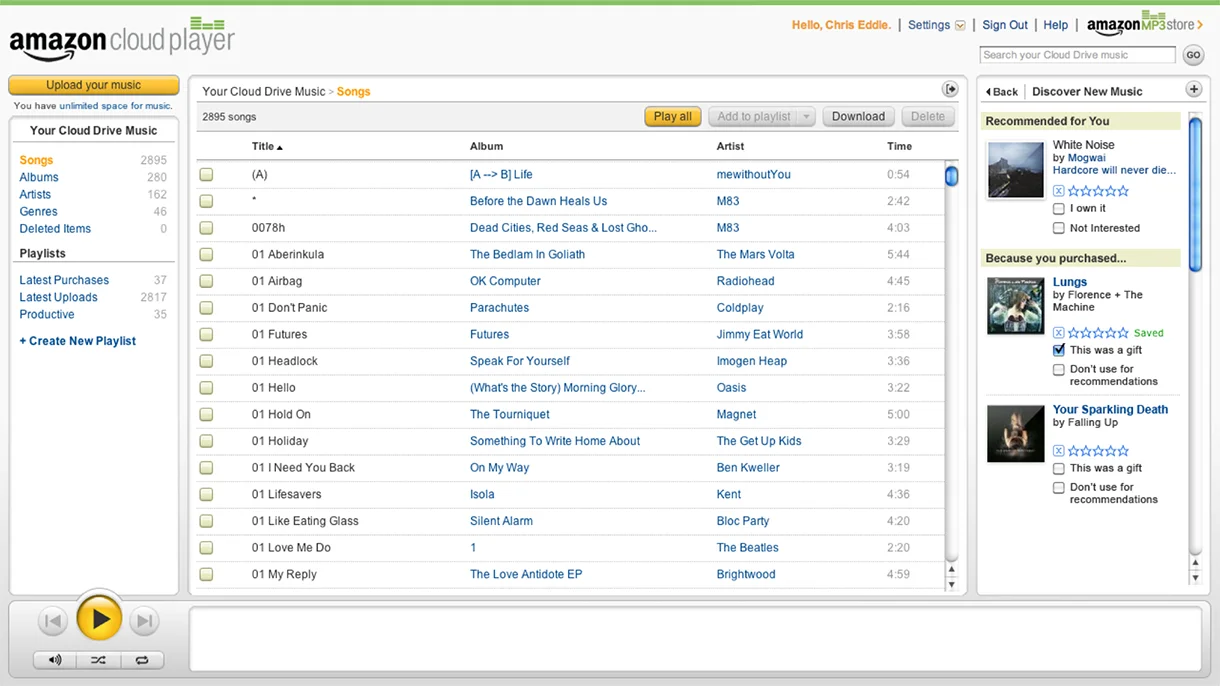
Task: Click the GO search button
Action: tap(1192, 55)
